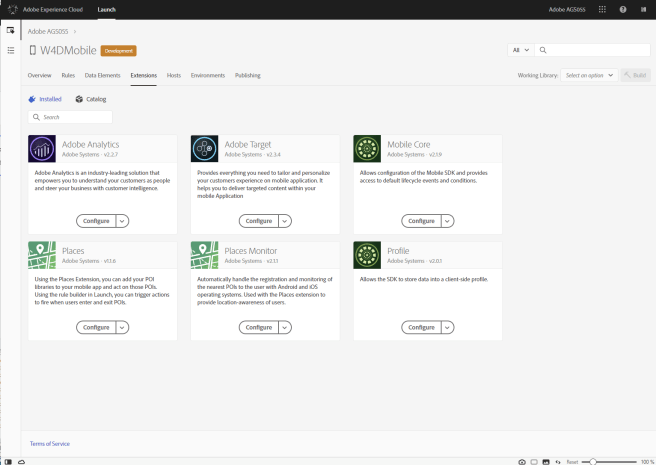The height and width of the screenshot is (465, 656).
Task: Click the Places map pin icon
Action: (x=42, y=255)
